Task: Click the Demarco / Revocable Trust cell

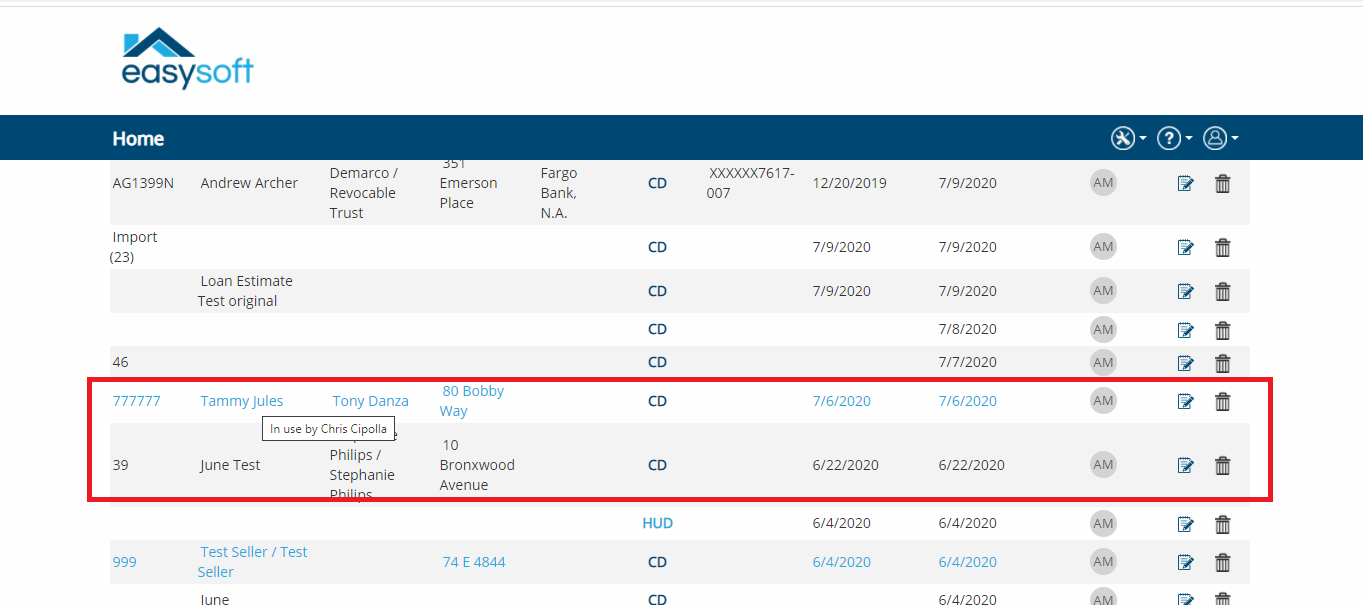Action: (364, 193)
